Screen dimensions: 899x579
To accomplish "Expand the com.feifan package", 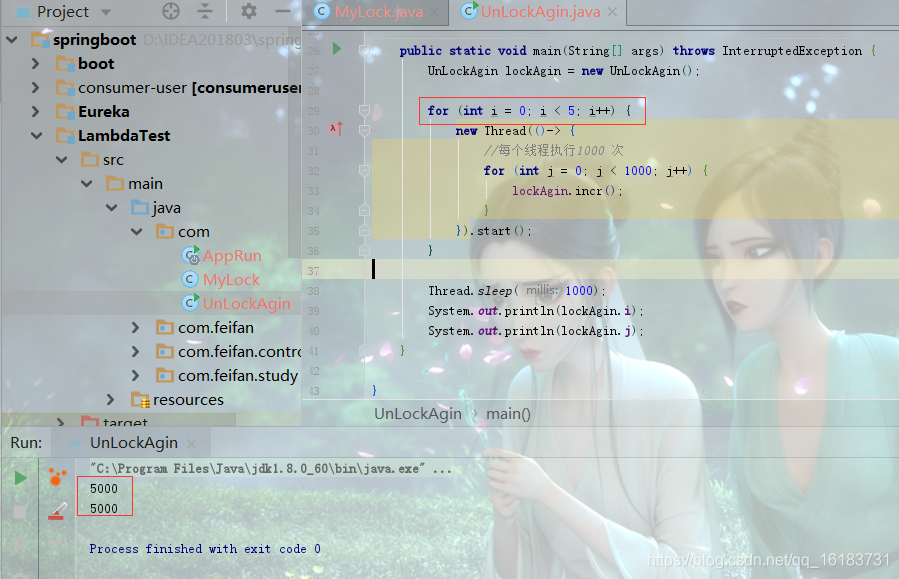I will click(x=136, y=327).
